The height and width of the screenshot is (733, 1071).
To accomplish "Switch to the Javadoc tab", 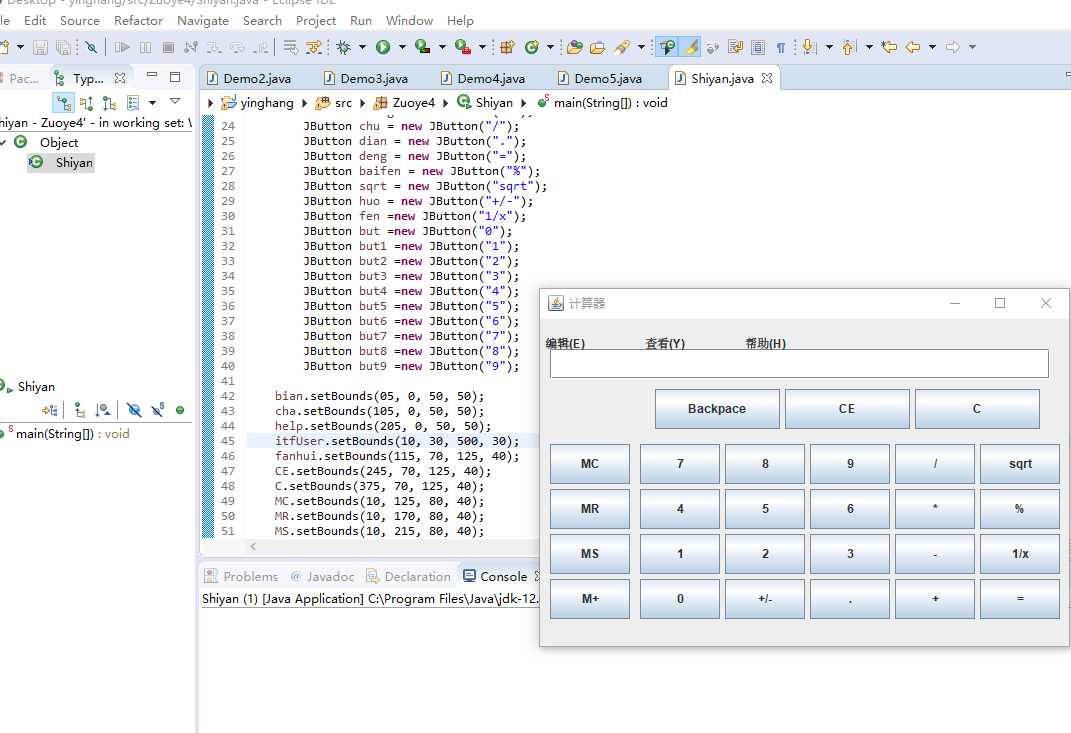I will click(322, 577).
